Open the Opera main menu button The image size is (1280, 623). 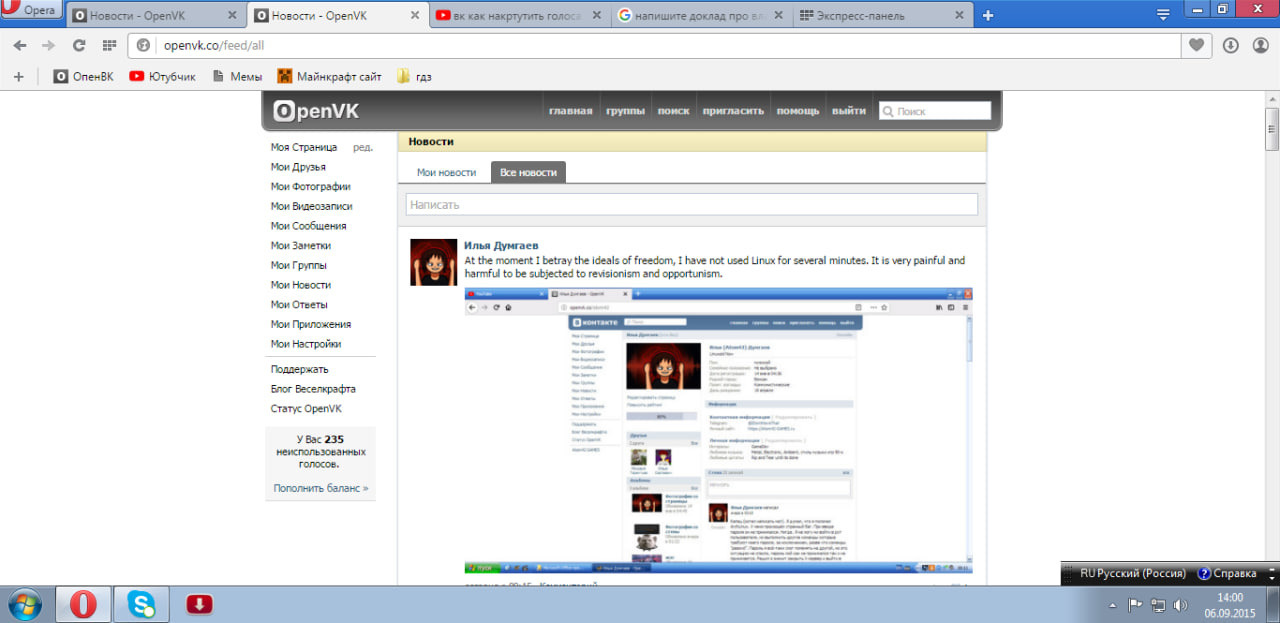pos(32,11)
